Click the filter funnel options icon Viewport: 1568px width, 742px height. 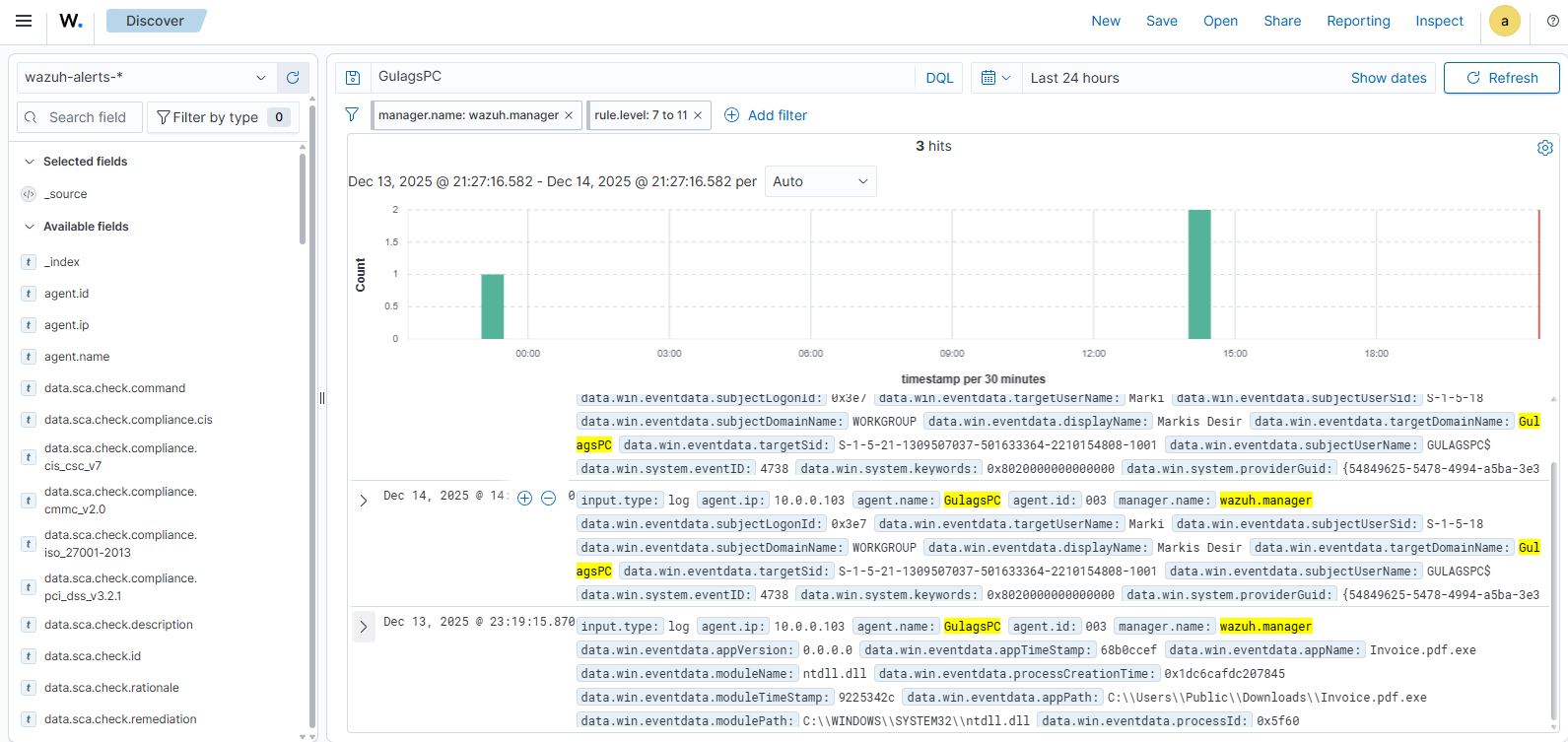[x=352, y=115]
